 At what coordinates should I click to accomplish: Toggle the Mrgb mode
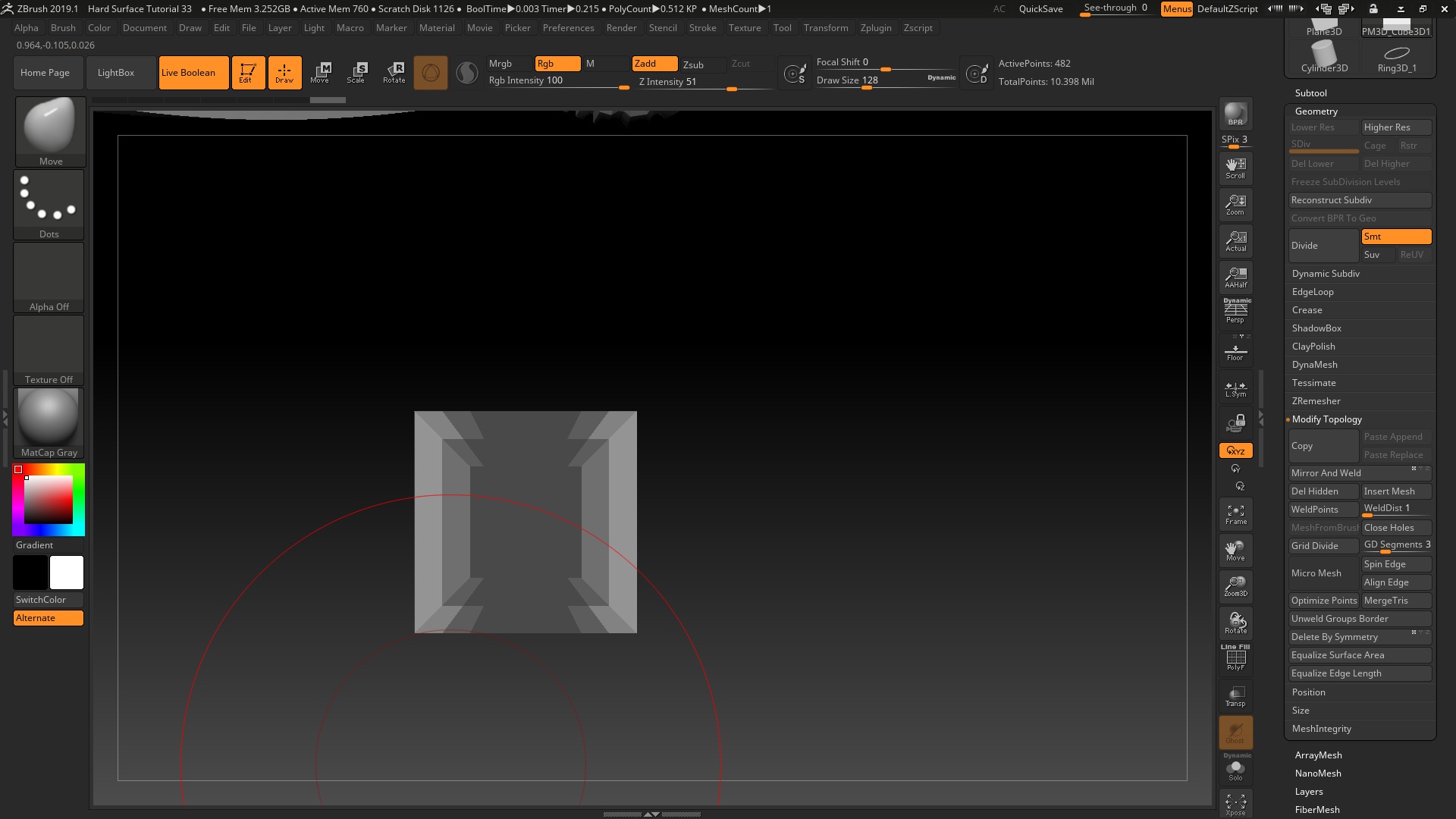(x=510, y=64)
